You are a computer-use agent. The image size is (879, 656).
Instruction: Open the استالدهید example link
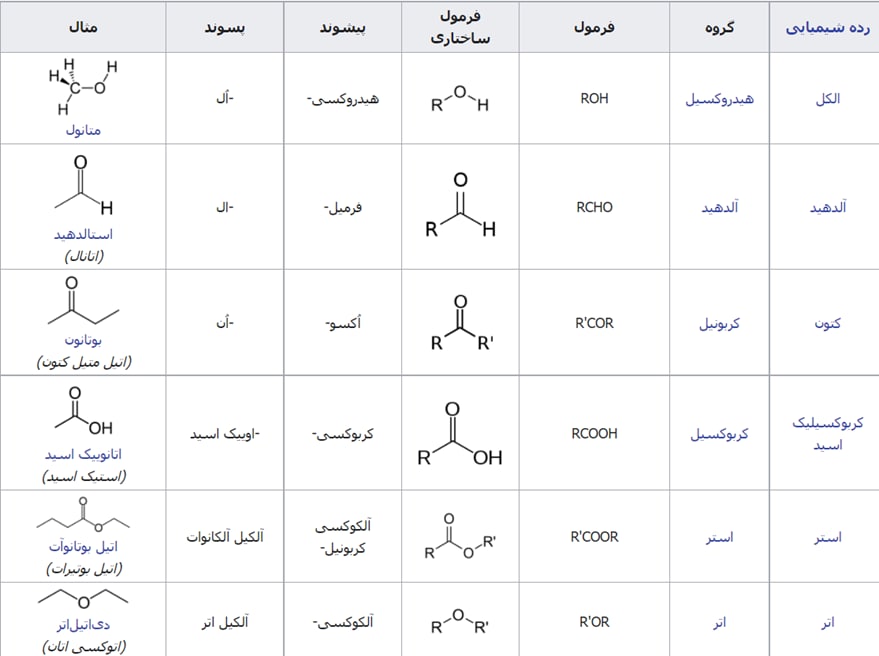point(83,234)
